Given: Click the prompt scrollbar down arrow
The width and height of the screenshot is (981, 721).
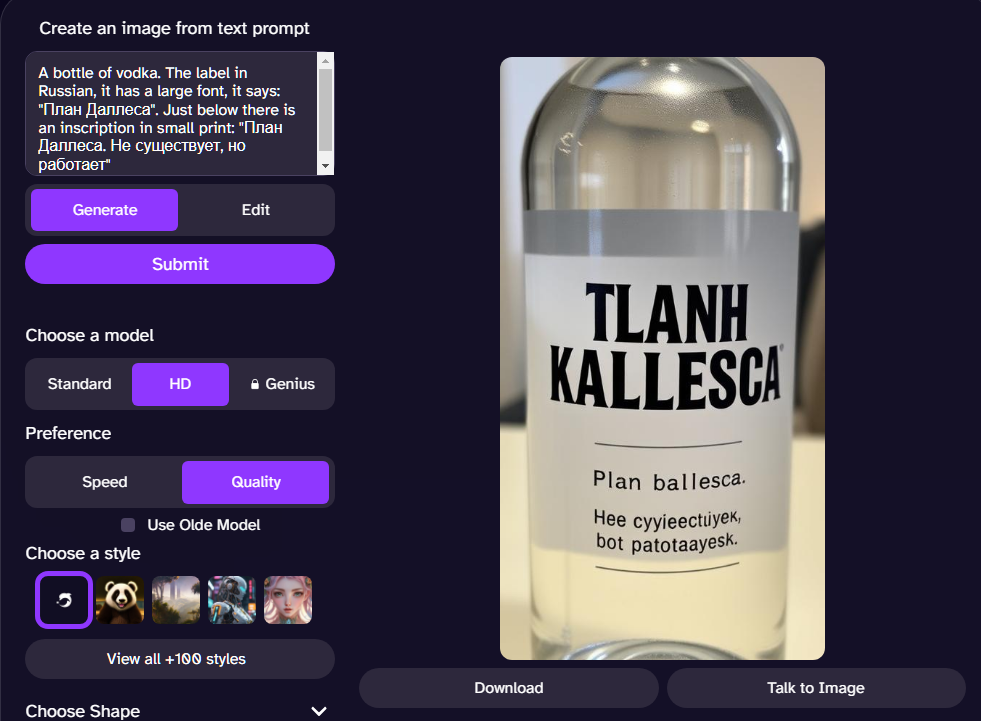Looking at the screenshot, I should [x=325, y=166].
